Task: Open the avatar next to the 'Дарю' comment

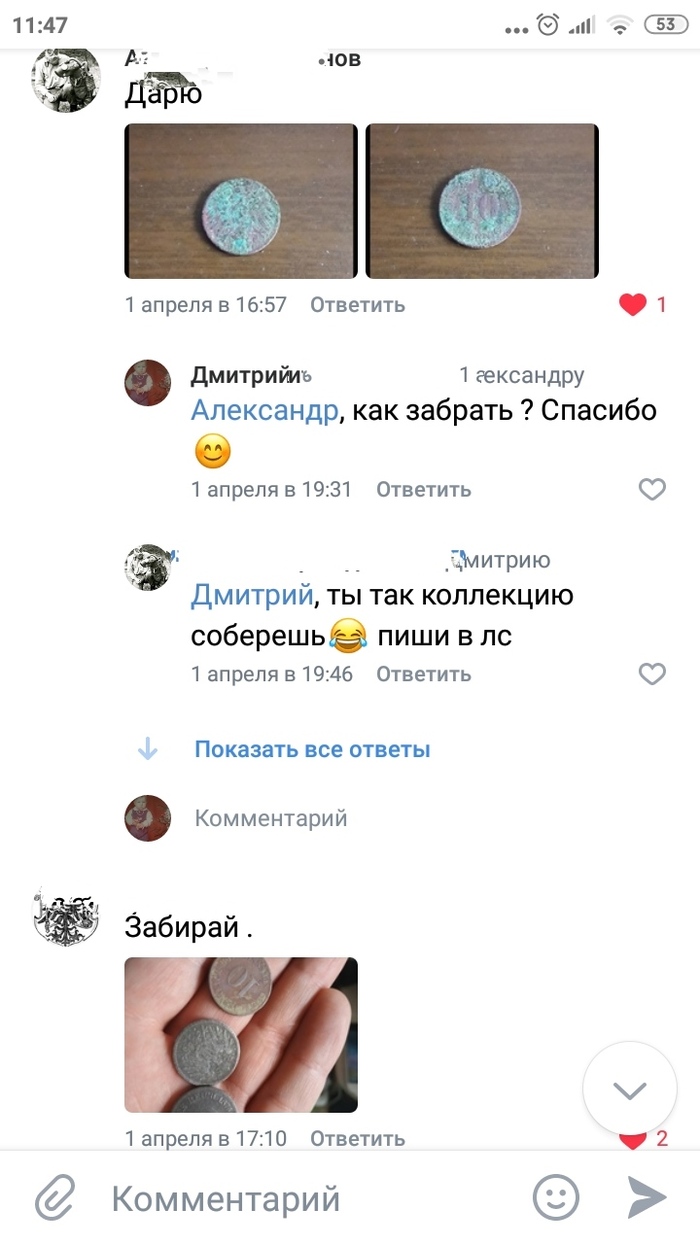Action: pyautogui.click(x=66, y=78)
